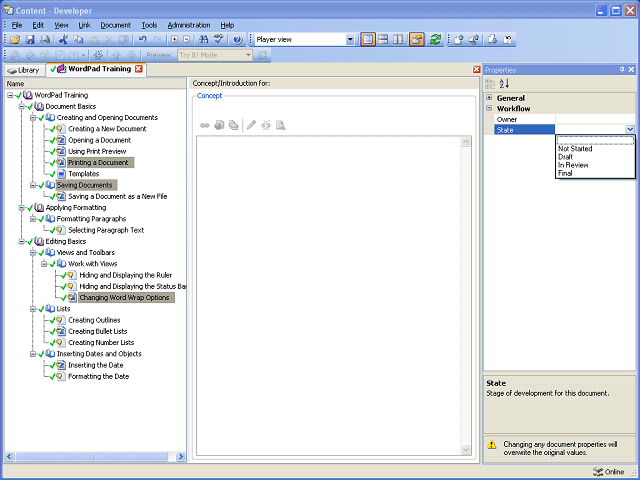
Task: Open the Player view dropdown
Action: (x=350, y=40)
